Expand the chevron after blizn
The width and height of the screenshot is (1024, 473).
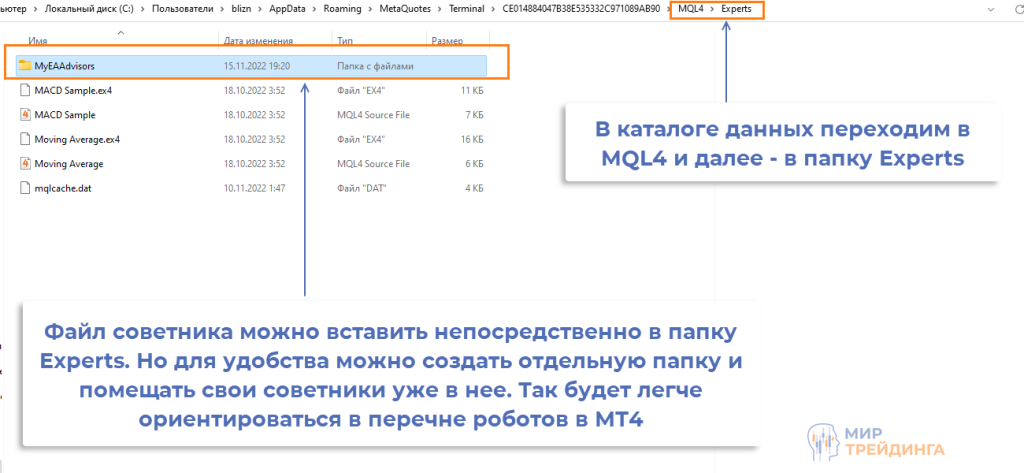coord(259,9)
